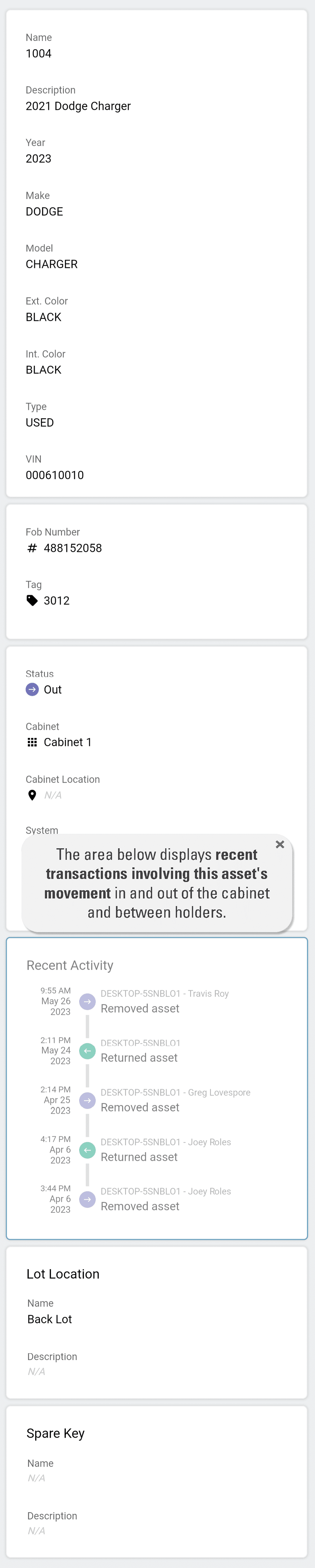This screenshot has width=315, height=1568.
Task: Click the Back Lot location name
Action: coord(49,1319)
